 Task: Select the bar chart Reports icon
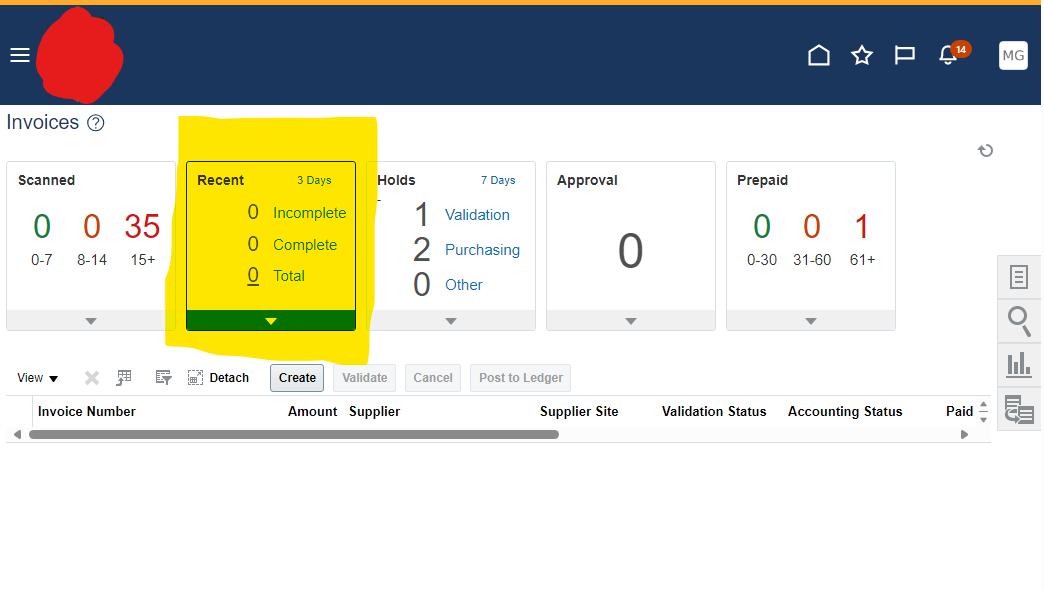tap(1019, 364)
